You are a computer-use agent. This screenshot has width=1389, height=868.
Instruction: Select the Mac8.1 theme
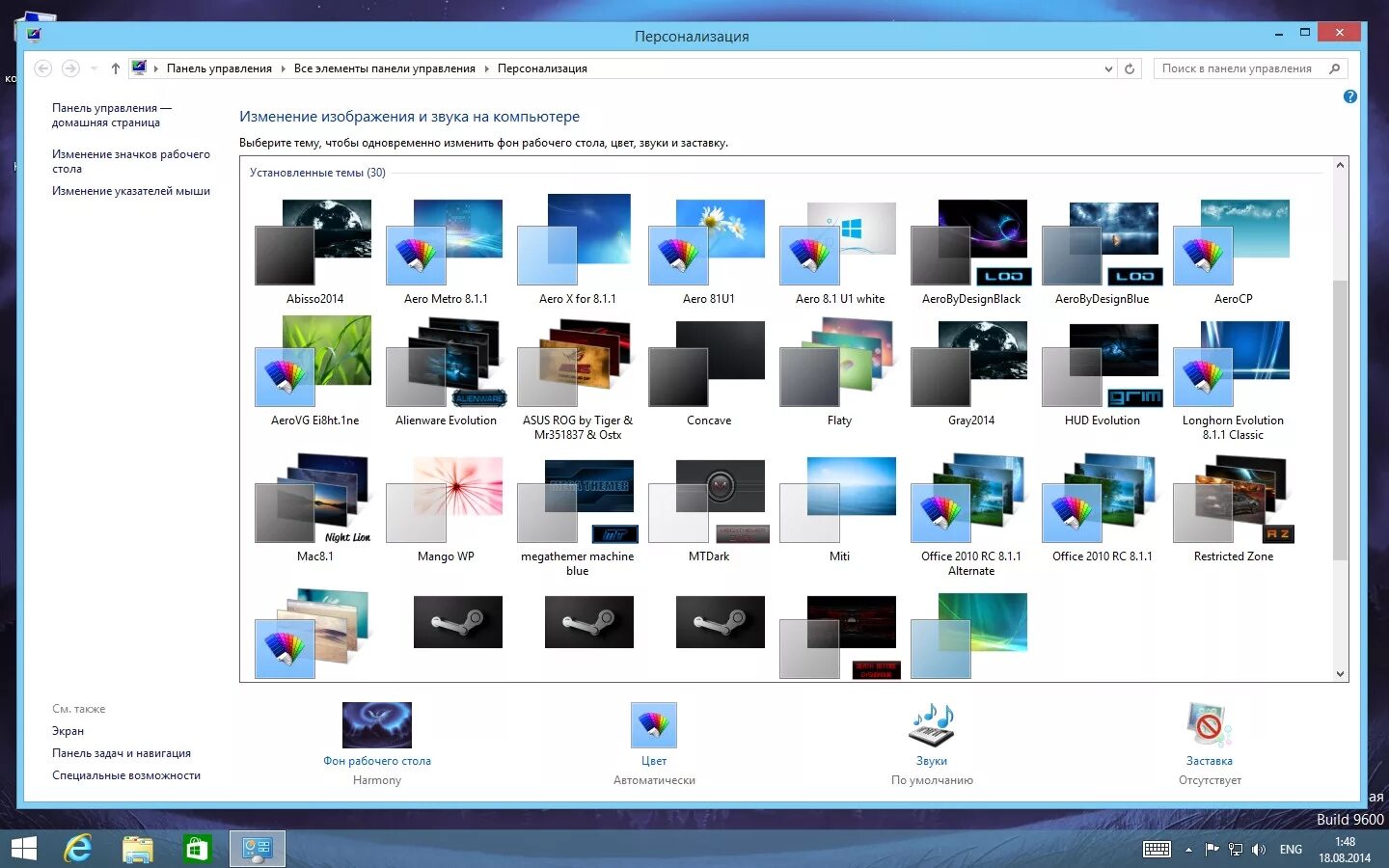pyautogui.click(x=313, y=507)
